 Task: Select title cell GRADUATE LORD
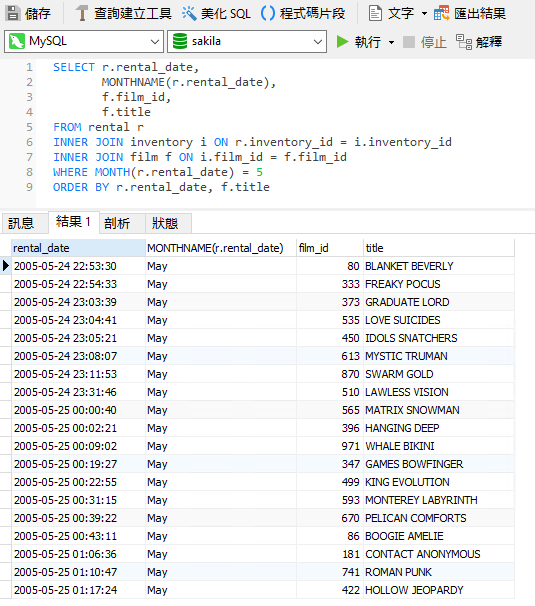point(439,302)
